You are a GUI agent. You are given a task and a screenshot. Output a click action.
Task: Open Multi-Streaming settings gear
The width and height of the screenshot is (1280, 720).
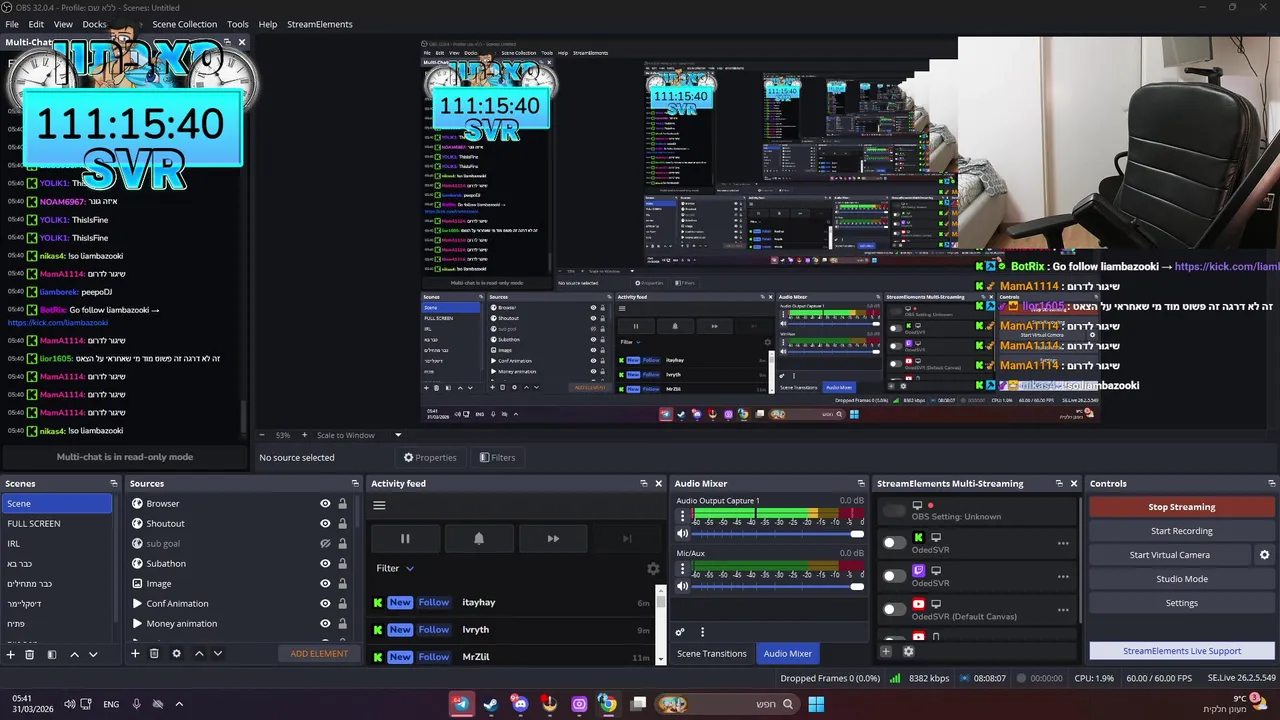908,652
